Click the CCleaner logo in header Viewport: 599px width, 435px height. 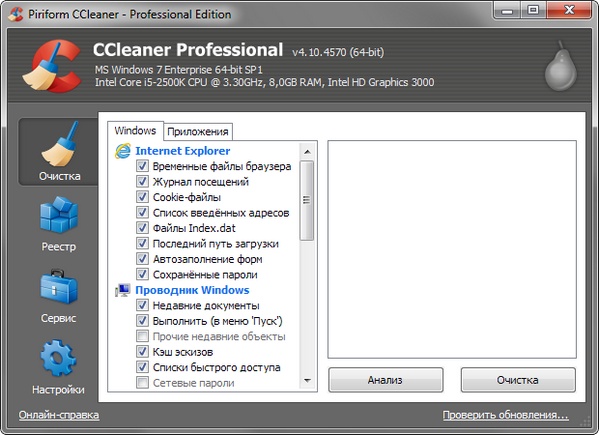[52, 66]
